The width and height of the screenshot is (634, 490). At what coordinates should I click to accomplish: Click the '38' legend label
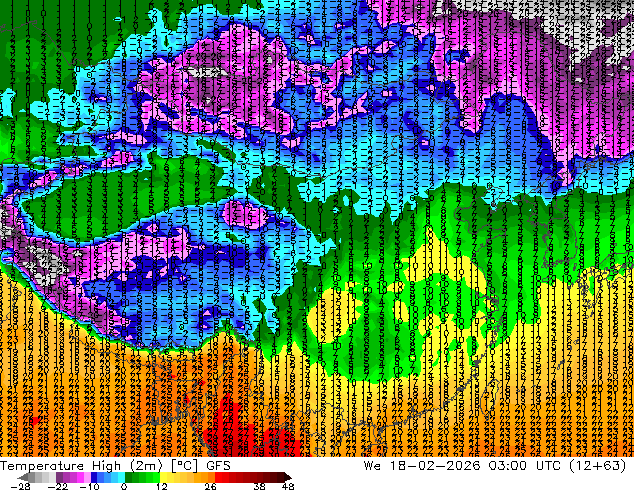(x=260, y=486)
